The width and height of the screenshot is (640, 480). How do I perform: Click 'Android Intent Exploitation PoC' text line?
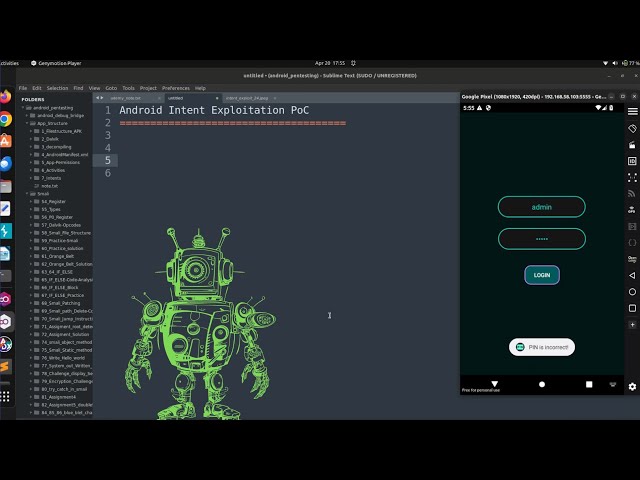(x=214, y=110)
